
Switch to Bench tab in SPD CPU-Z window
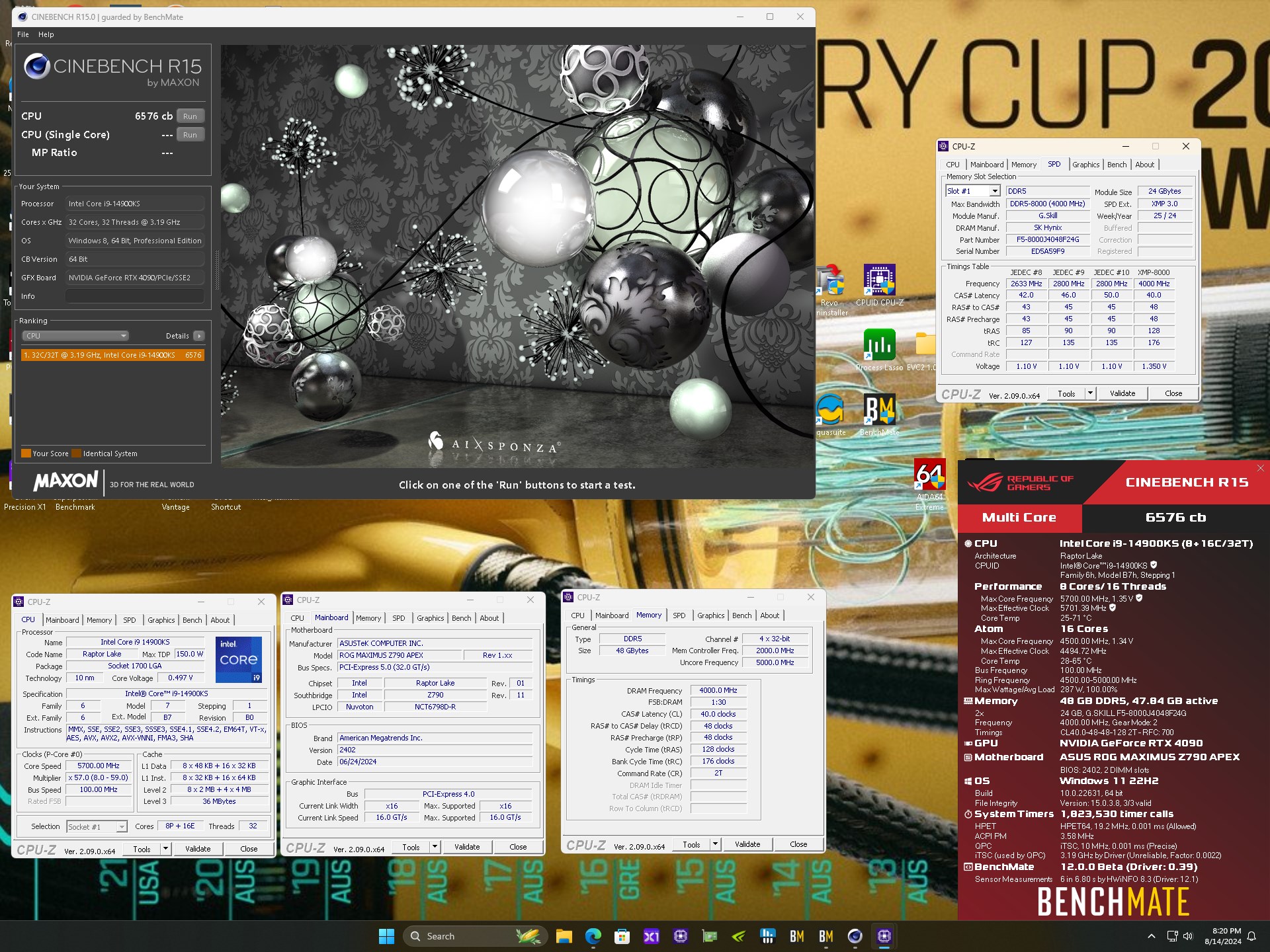coord(1117,165)
